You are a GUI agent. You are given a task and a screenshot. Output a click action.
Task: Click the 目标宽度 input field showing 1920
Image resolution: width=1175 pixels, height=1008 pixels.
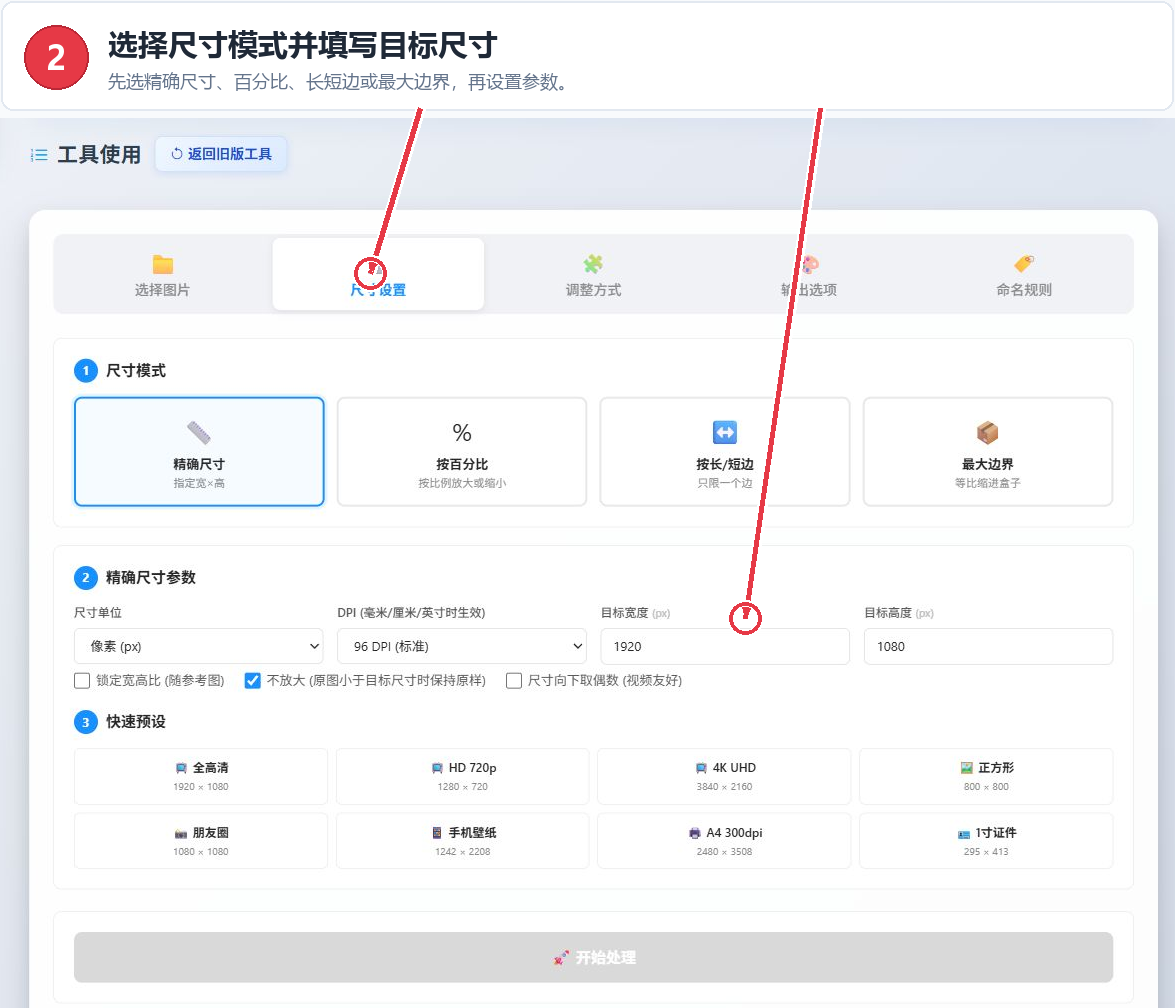[725, 646]
